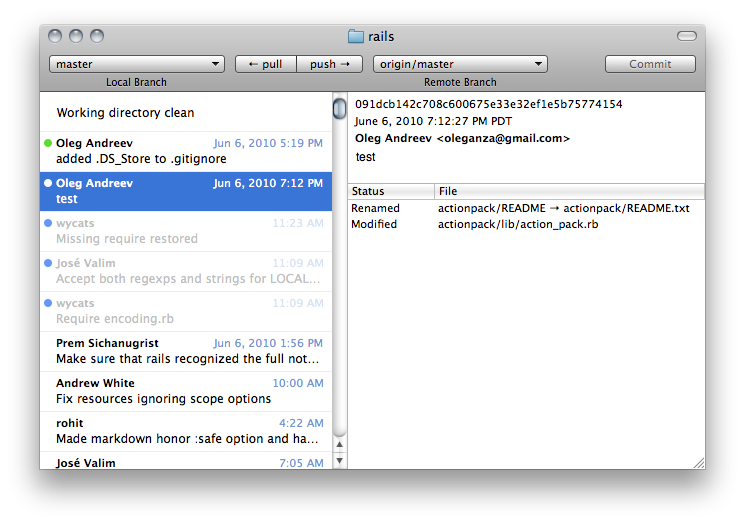Click blue dot beside Require encoding.rb commit
Viewport: 745px width, 524px height.
[x=48, y=303]
